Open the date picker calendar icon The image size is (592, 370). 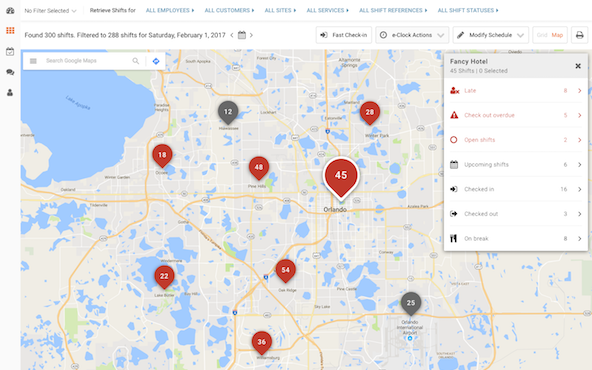point(242,35)
